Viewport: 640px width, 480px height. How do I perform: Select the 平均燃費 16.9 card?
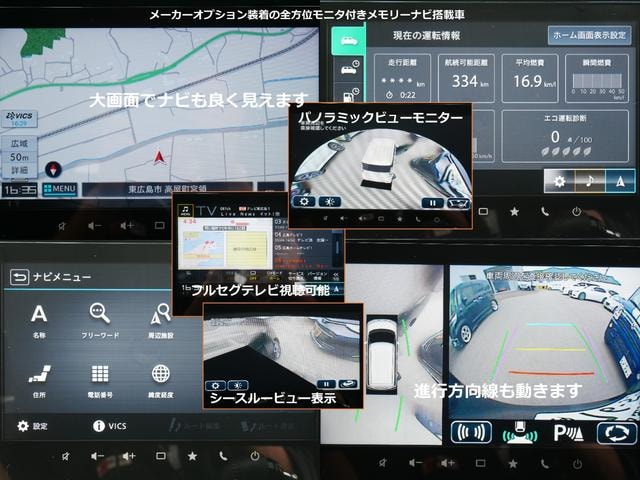coord(530,78)
